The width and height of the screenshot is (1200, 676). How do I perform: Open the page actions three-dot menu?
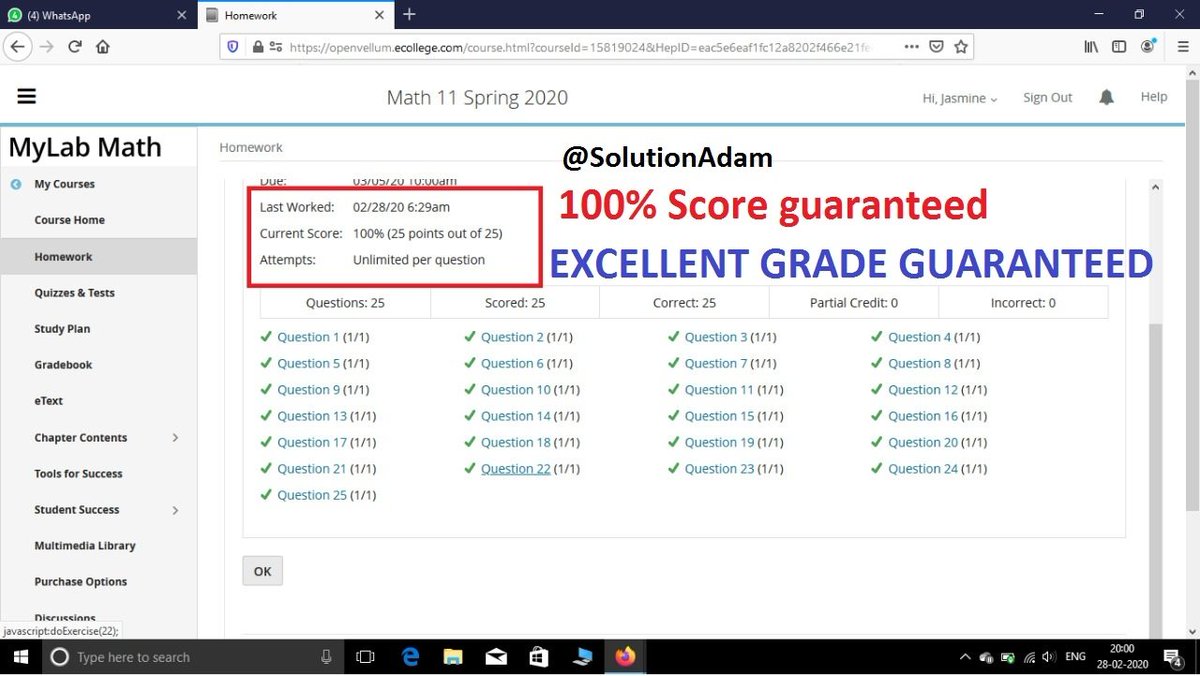tap(911, 47)
